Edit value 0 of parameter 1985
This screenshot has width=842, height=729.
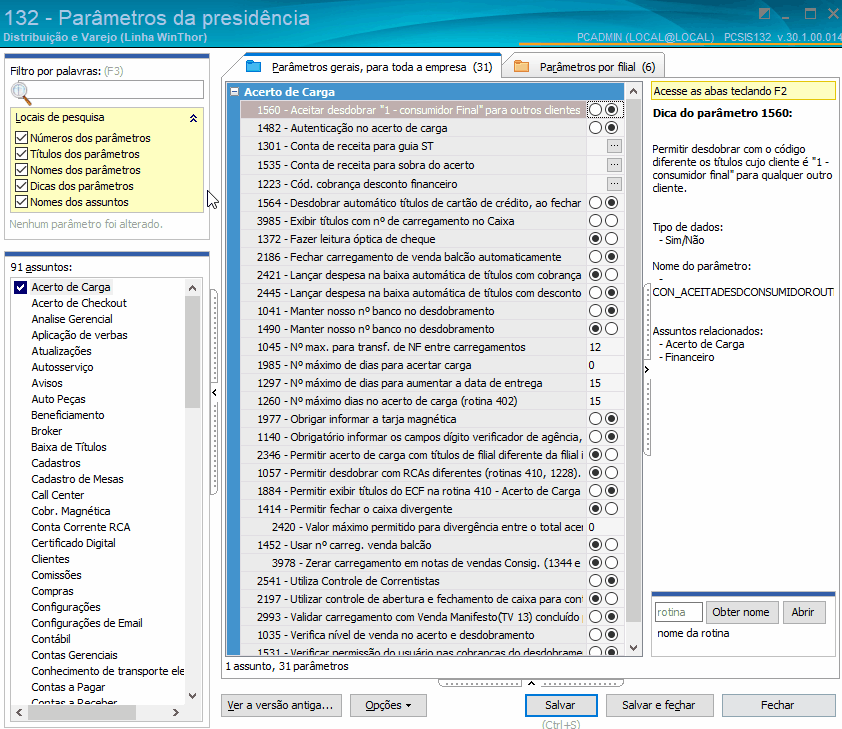(605, 365)
